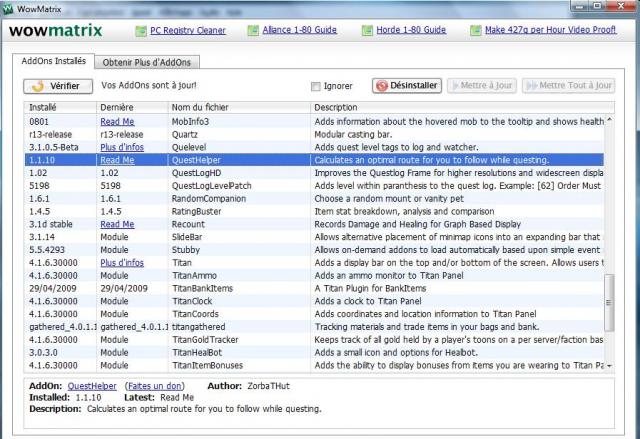Sort by Installé column header
The image size is (640, 439).
point(60,107)
